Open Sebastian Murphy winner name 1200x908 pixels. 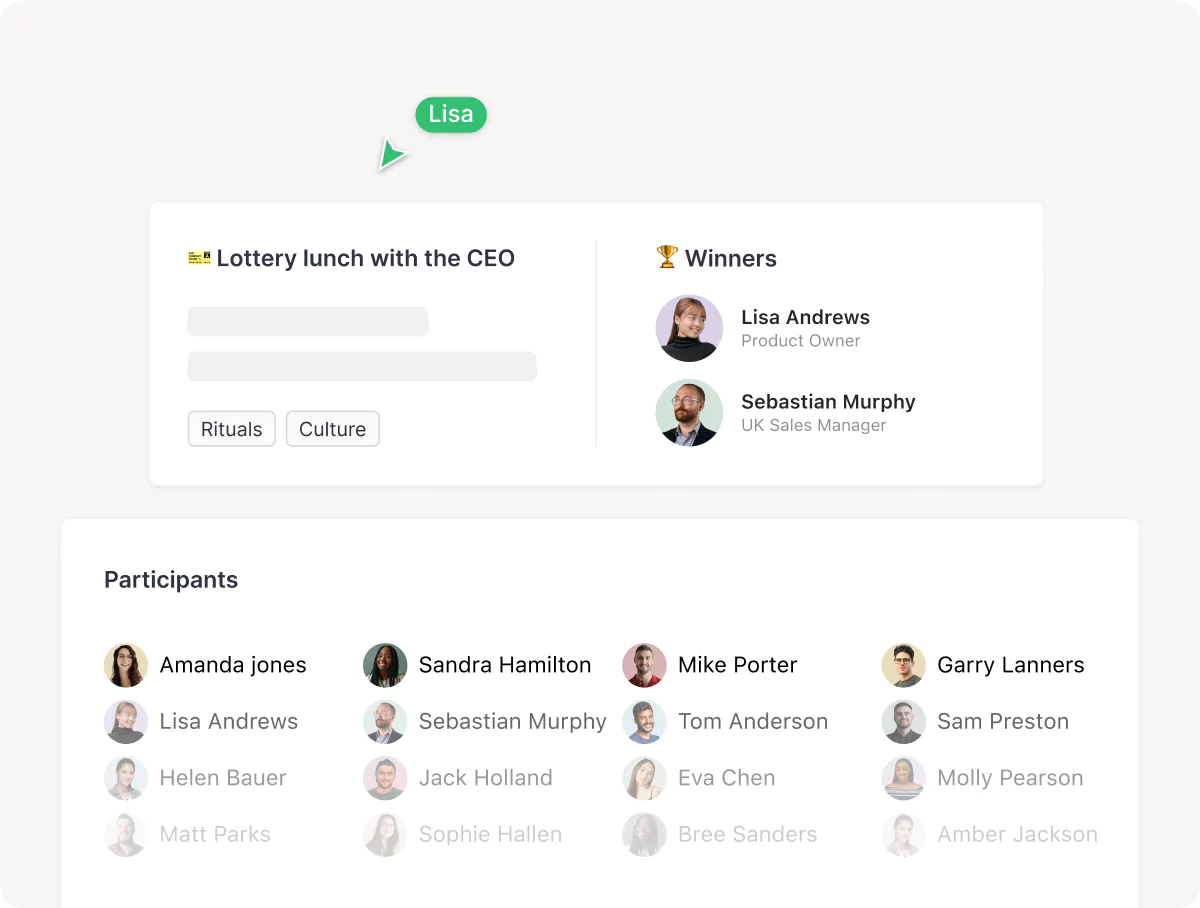point(828,401)
